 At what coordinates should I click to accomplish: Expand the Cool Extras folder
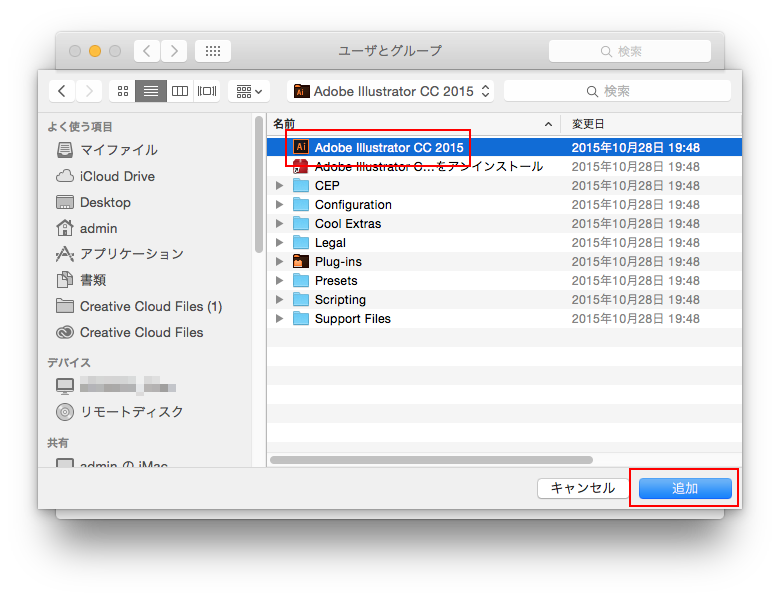[x=280, y=223]
